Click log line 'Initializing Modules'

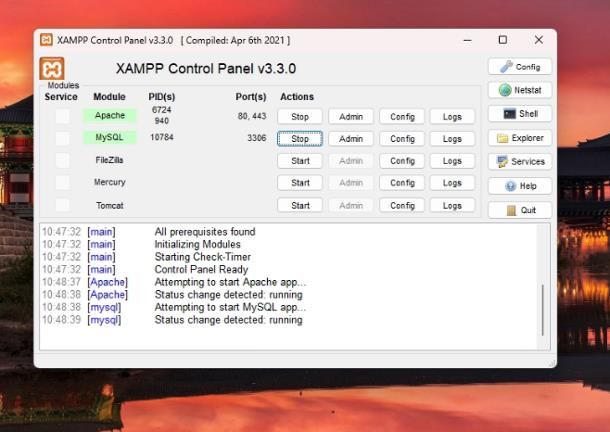198,244
